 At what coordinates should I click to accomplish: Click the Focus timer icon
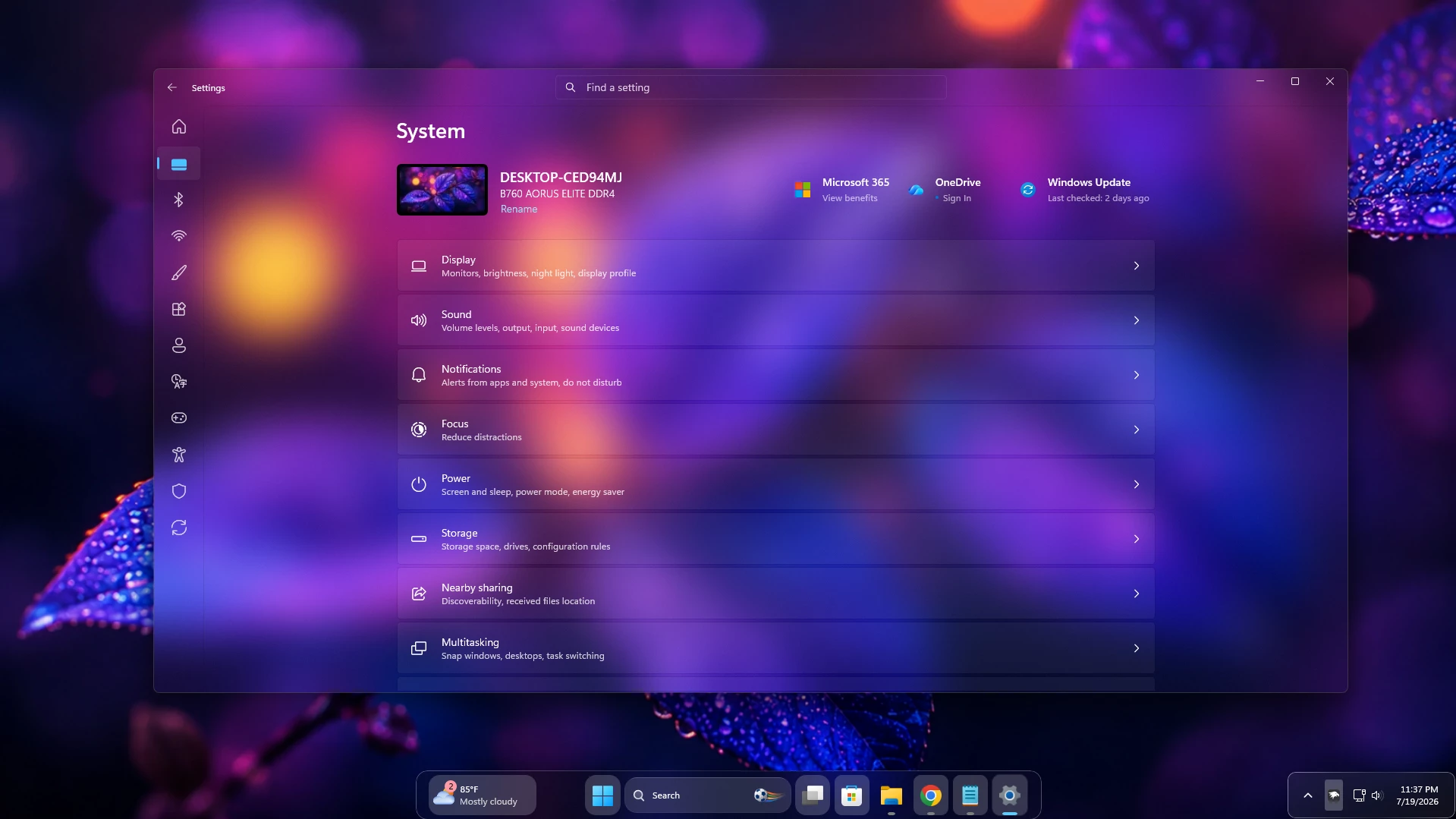click(419, 430)
